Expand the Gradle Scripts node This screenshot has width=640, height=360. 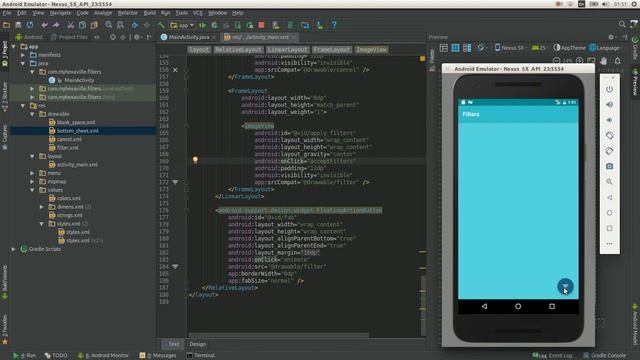14,249
